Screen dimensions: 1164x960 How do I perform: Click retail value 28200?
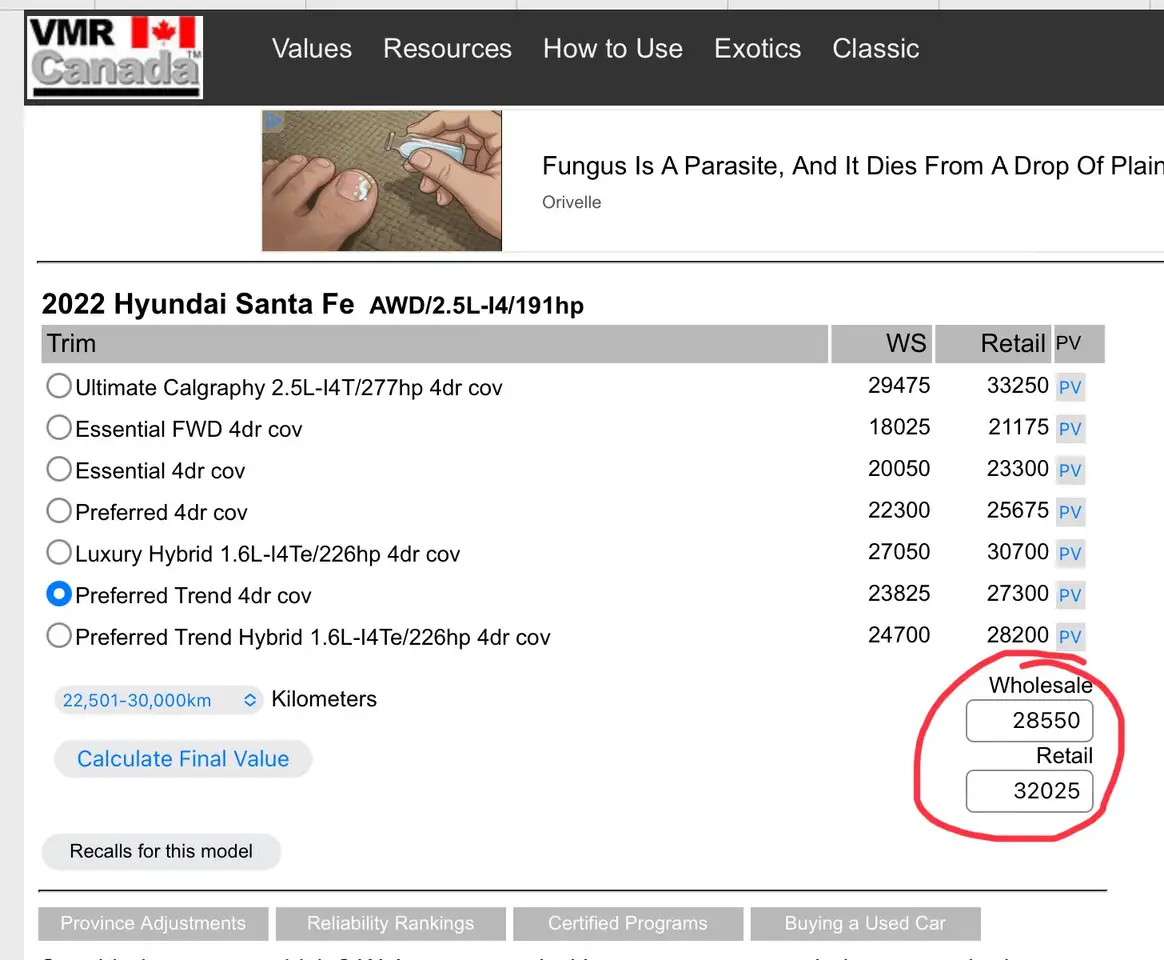tap(1017, 635)
